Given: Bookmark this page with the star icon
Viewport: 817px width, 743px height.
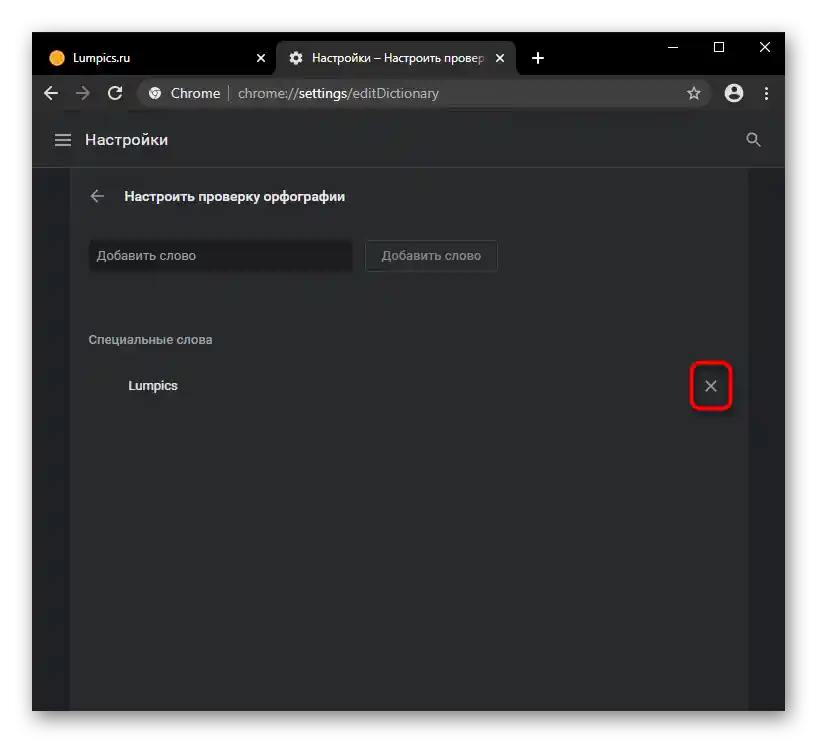Looking at the screenshot, I should [x=694, y=93].
